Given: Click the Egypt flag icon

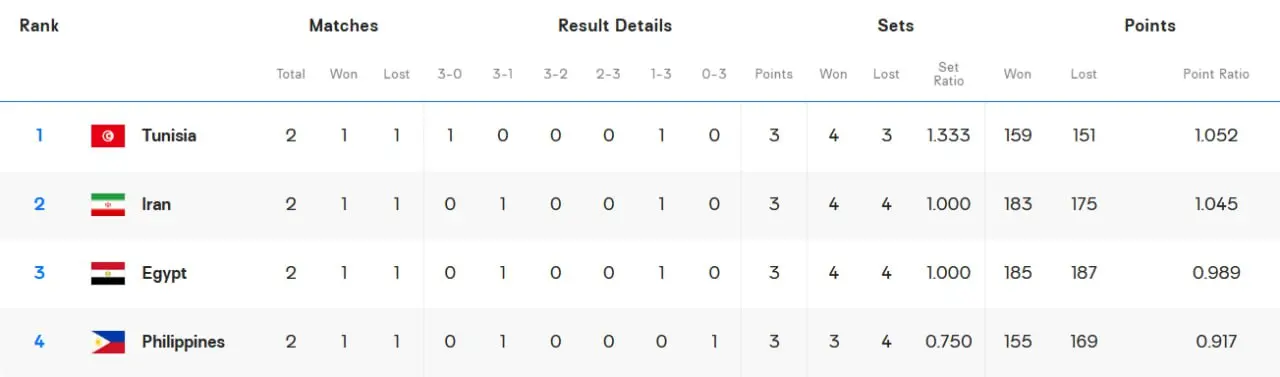Looking at the screenshot, I should (x=108, y=273).
